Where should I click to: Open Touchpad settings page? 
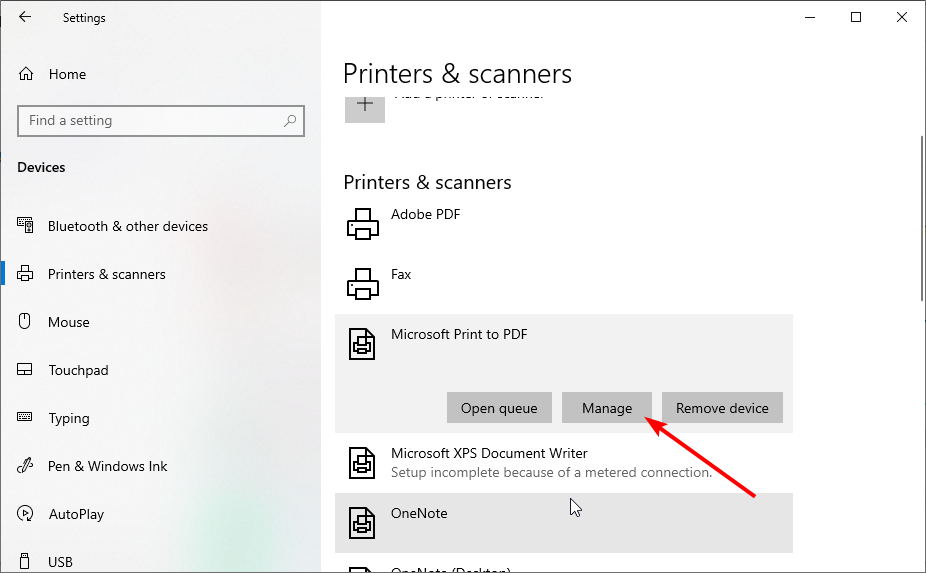tap(79, 370)
